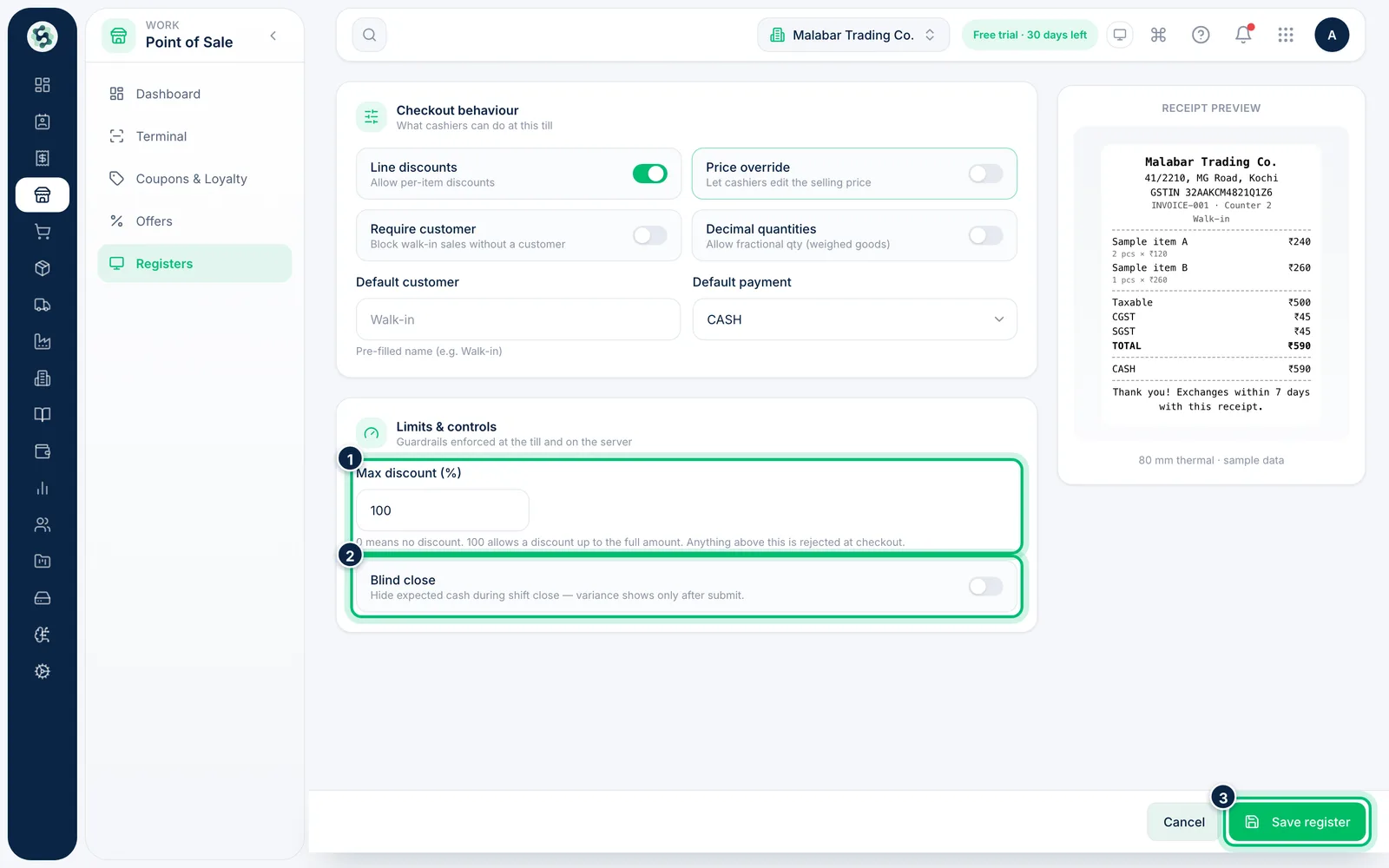1389x868 pixels.
Task: Click the search magnifier button
Action: [x=369, y=35]
